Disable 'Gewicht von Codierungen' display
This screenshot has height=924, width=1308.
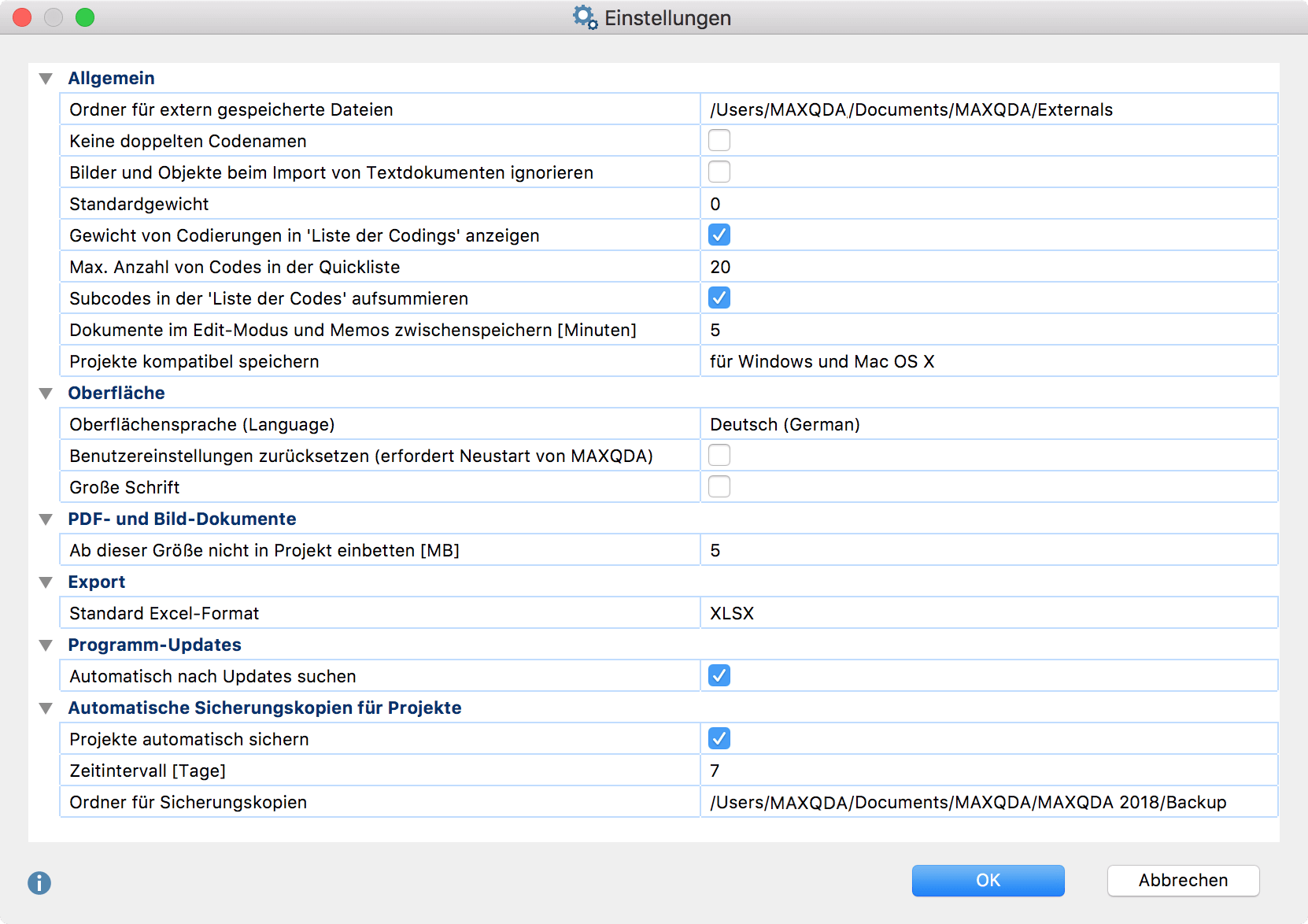pyautogui.click(x=719, y=235)
